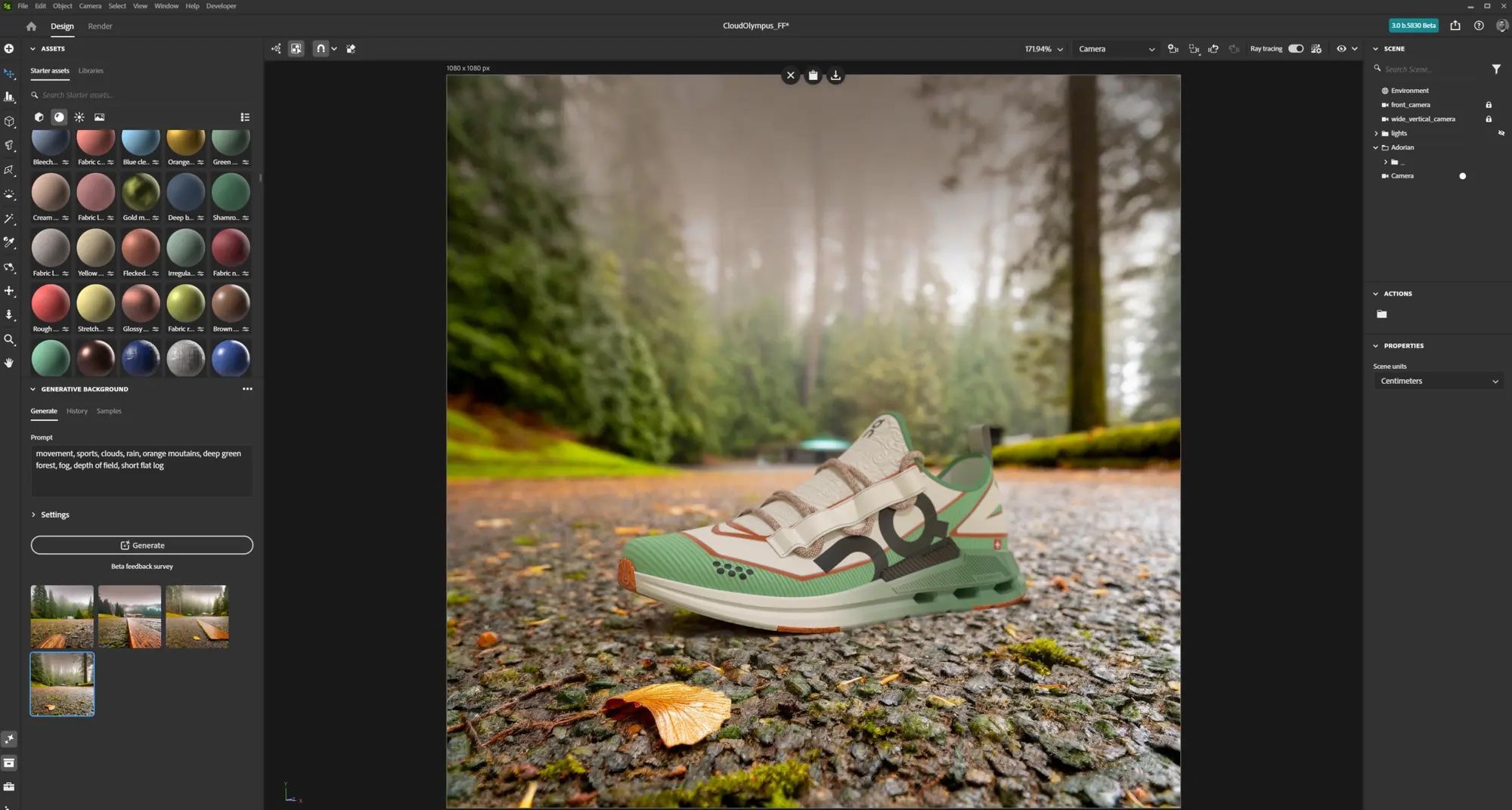Select the magnifier Zoom tool
This screenshot has width=1512, height=810.
pyautogui.click(x=9, y=339)
